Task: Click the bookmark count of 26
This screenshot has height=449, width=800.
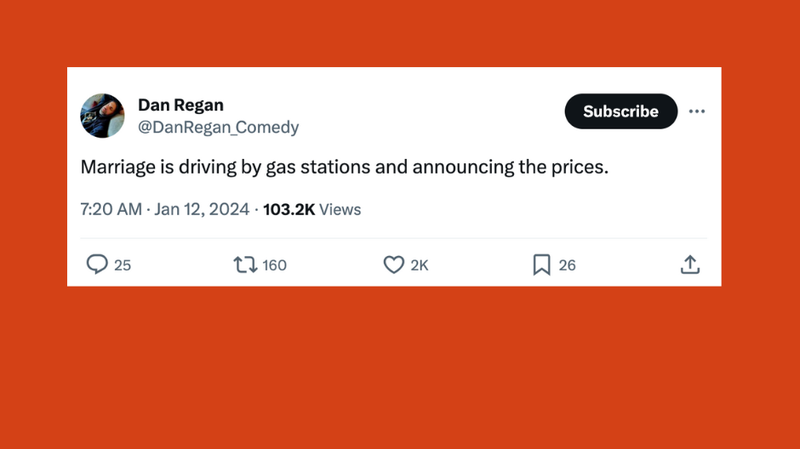Action: [x=567, y=265]
